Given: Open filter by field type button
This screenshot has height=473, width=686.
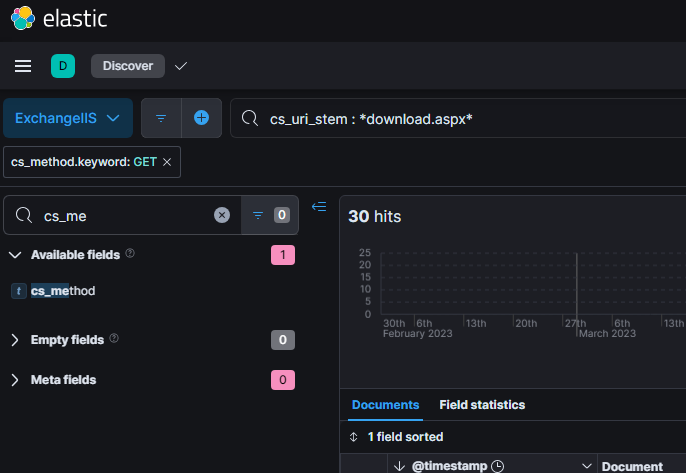Looking at the screenshot, I should point(270,215).
